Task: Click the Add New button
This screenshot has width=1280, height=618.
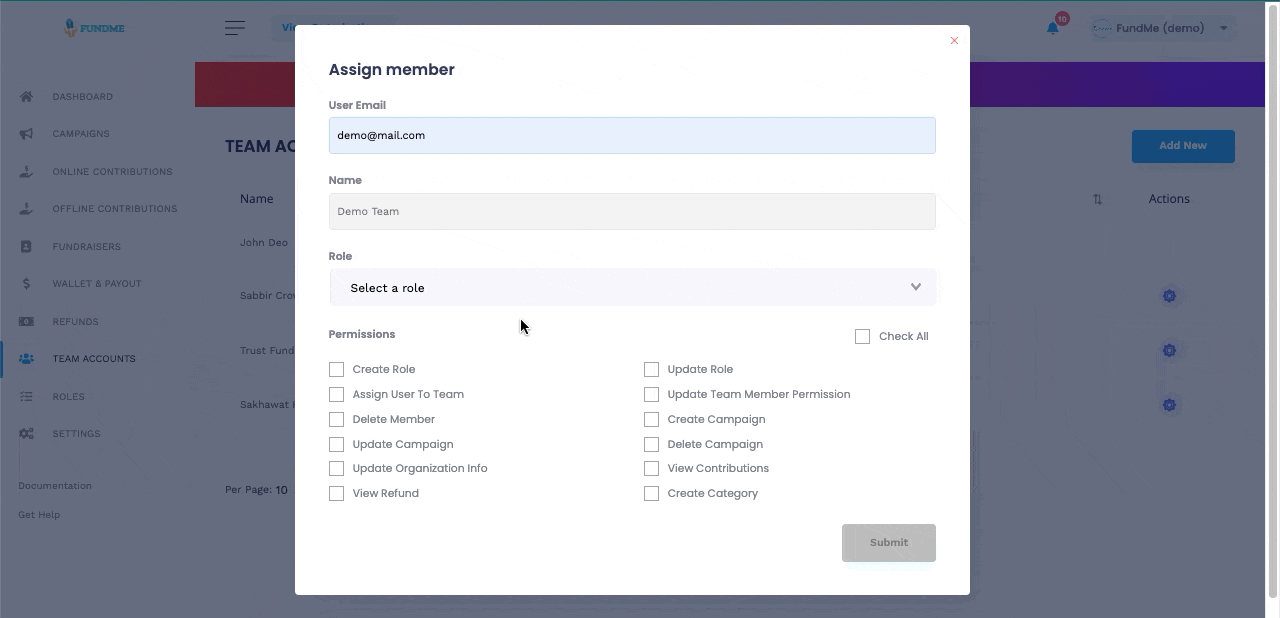Action: pyautogui.click(x=1183, y=146)
